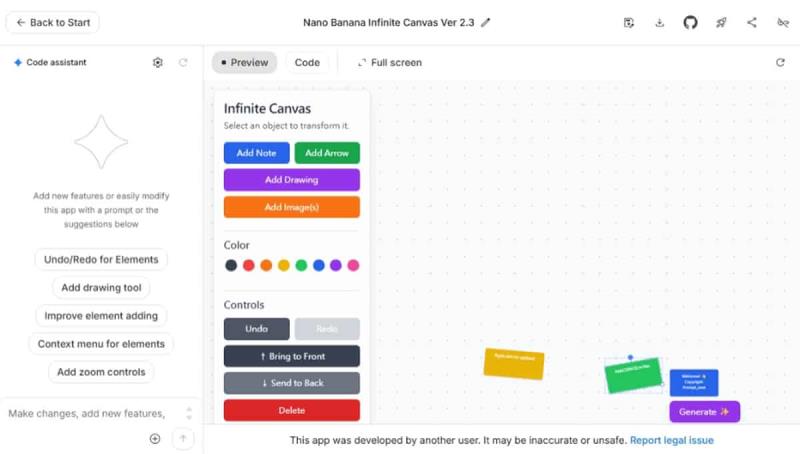Click the share app icon
The height and width of the screenshot is (454, 800).
[752, 22]
